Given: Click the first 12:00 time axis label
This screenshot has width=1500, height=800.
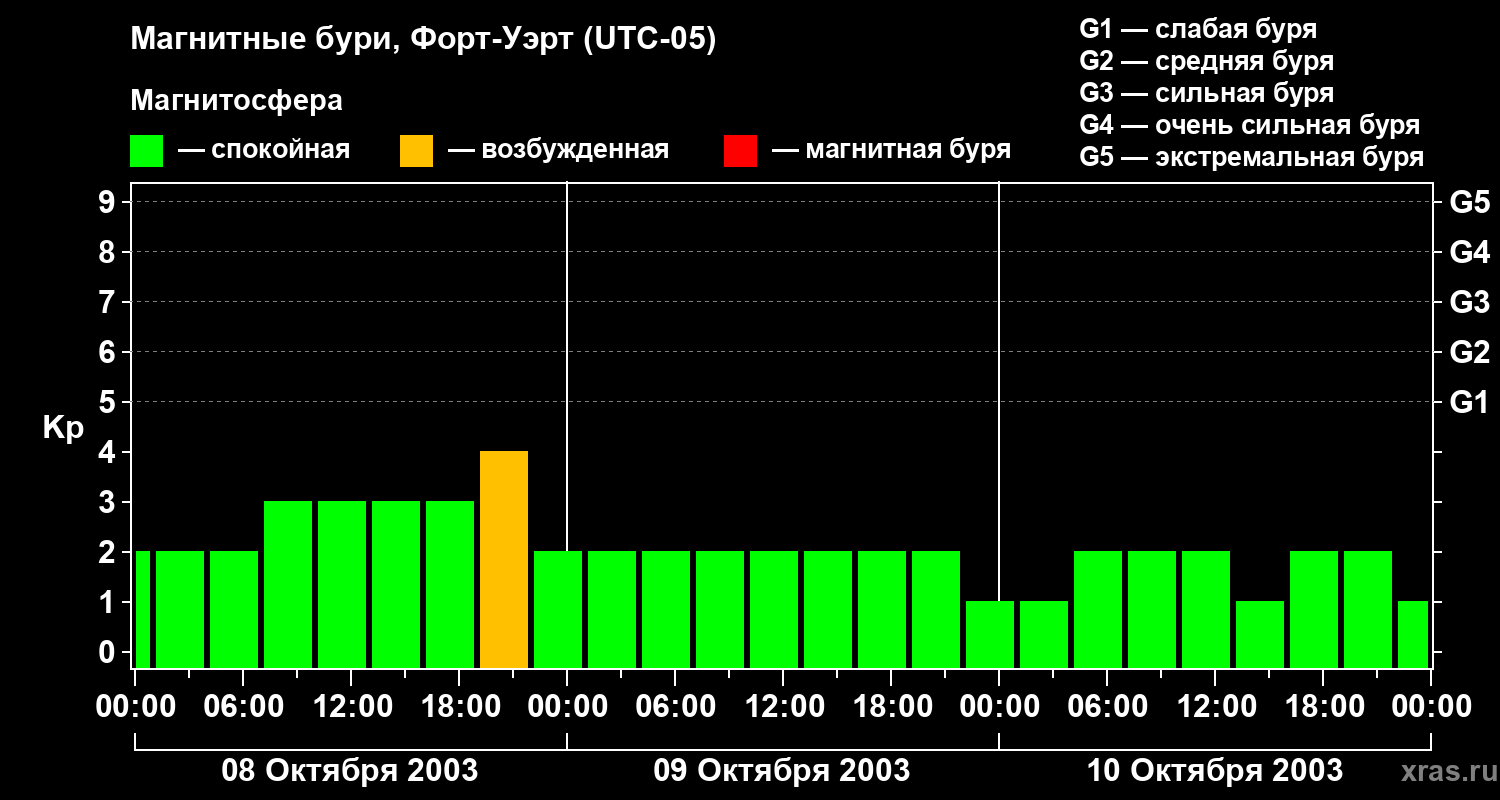Looking at the screenshot, I should coord(351,707).
